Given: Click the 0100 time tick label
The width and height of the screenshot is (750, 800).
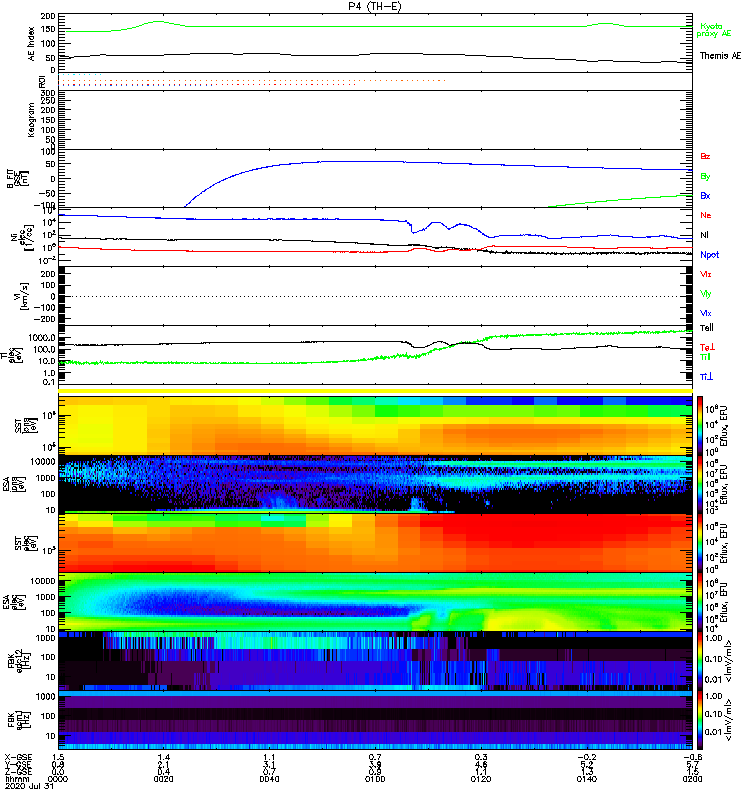Looking at the screenshot, I should coord(375,779).
